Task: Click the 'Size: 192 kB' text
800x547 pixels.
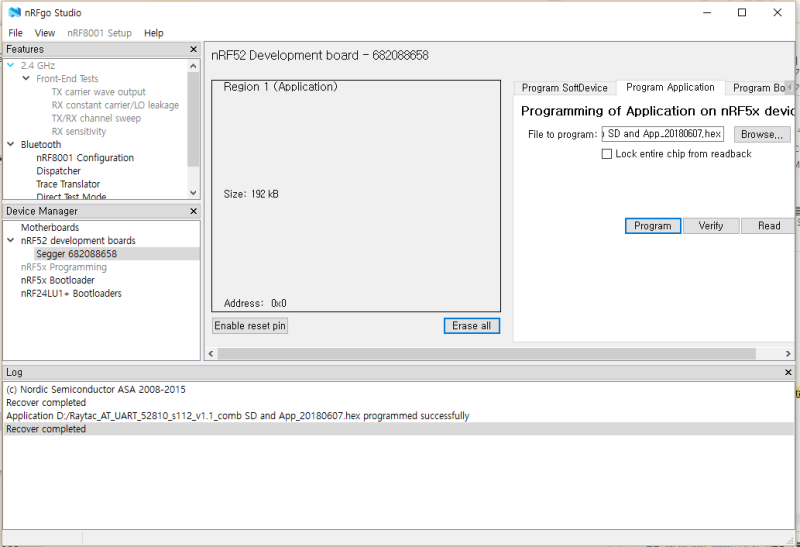Action: point(251,194)
